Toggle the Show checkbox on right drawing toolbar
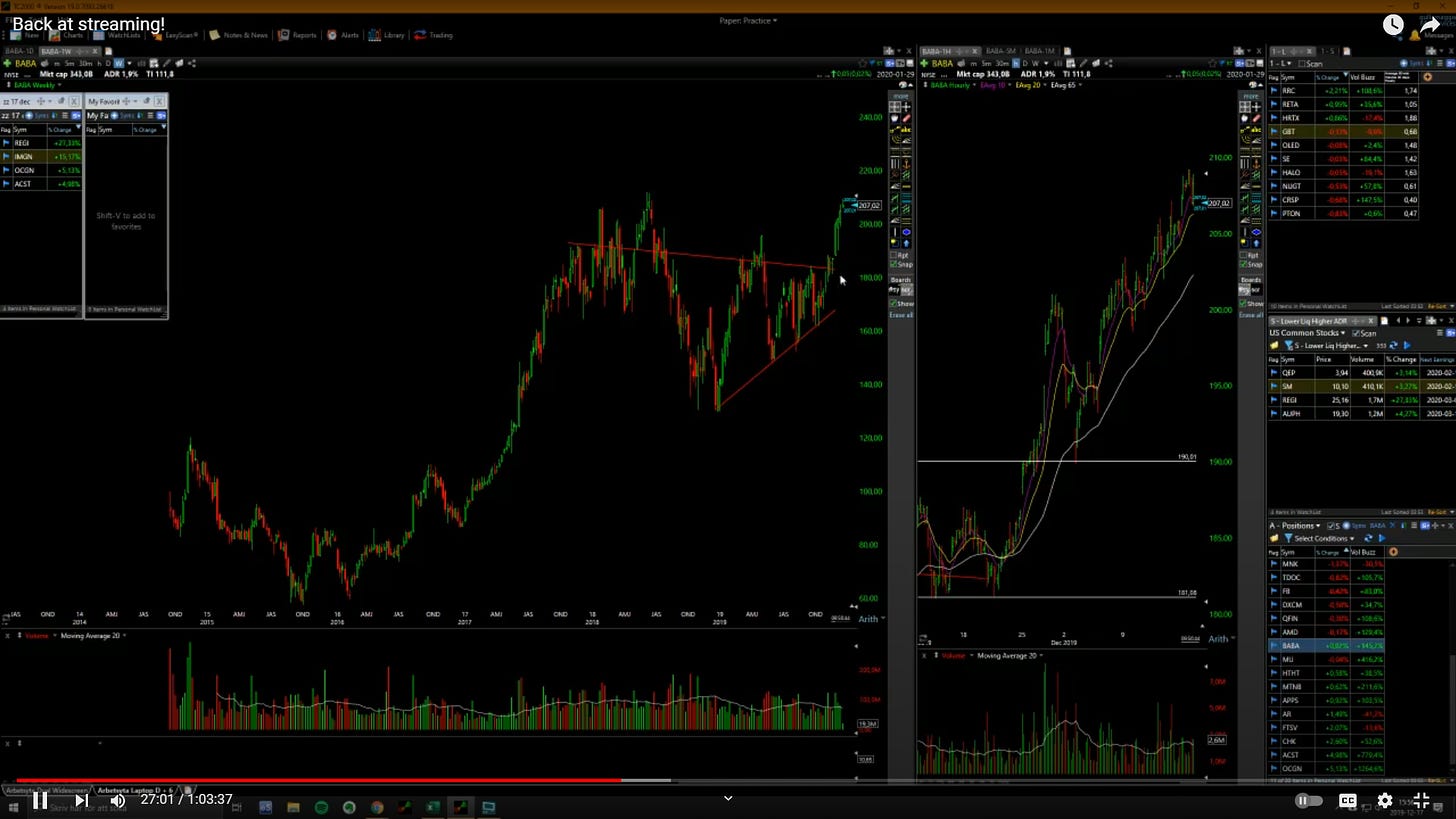Viewport: 1456px width, 819px height. 1244,303
